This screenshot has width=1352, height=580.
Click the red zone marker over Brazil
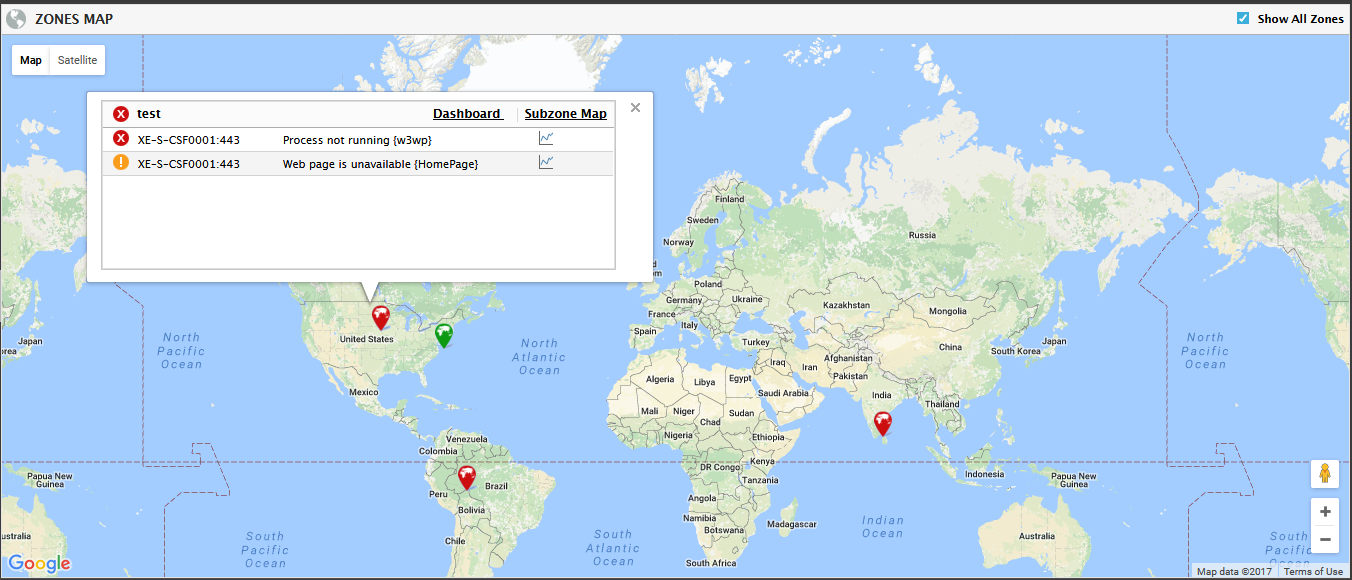pyautogui.click(x=467, y=477)
